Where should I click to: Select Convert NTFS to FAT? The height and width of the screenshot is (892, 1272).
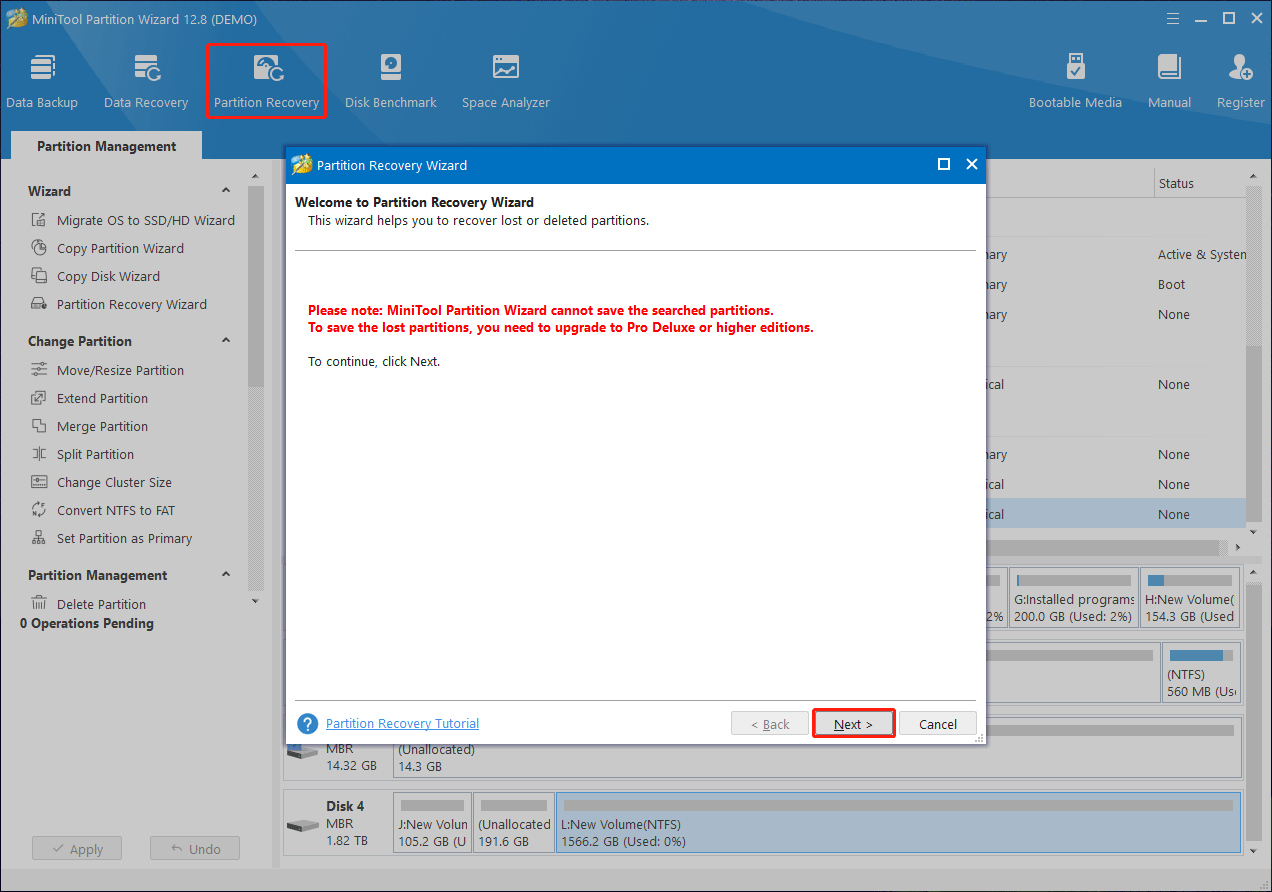[103, 510]
